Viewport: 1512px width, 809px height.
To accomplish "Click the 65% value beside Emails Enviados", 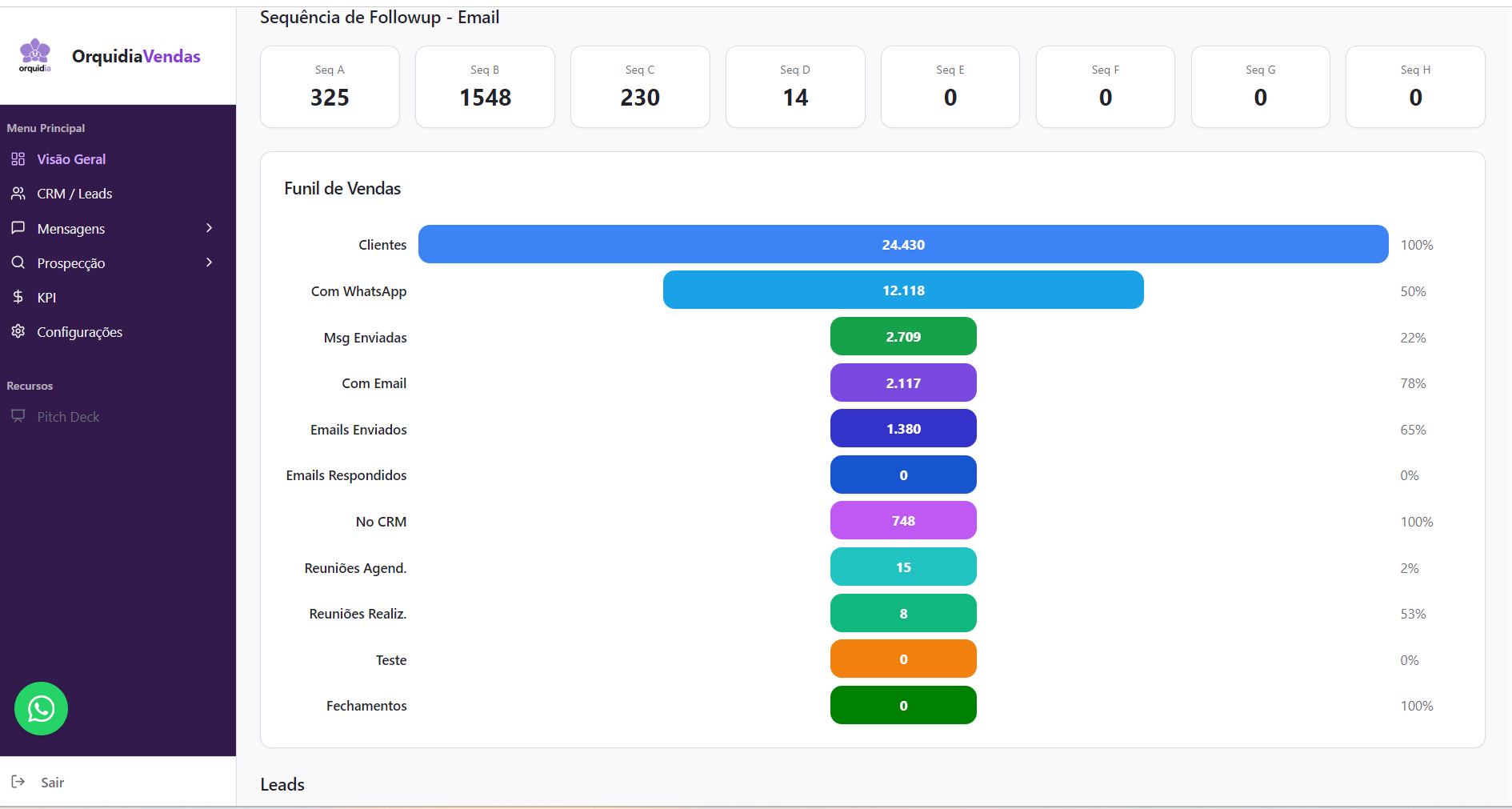I will (x=1413, y=430).
